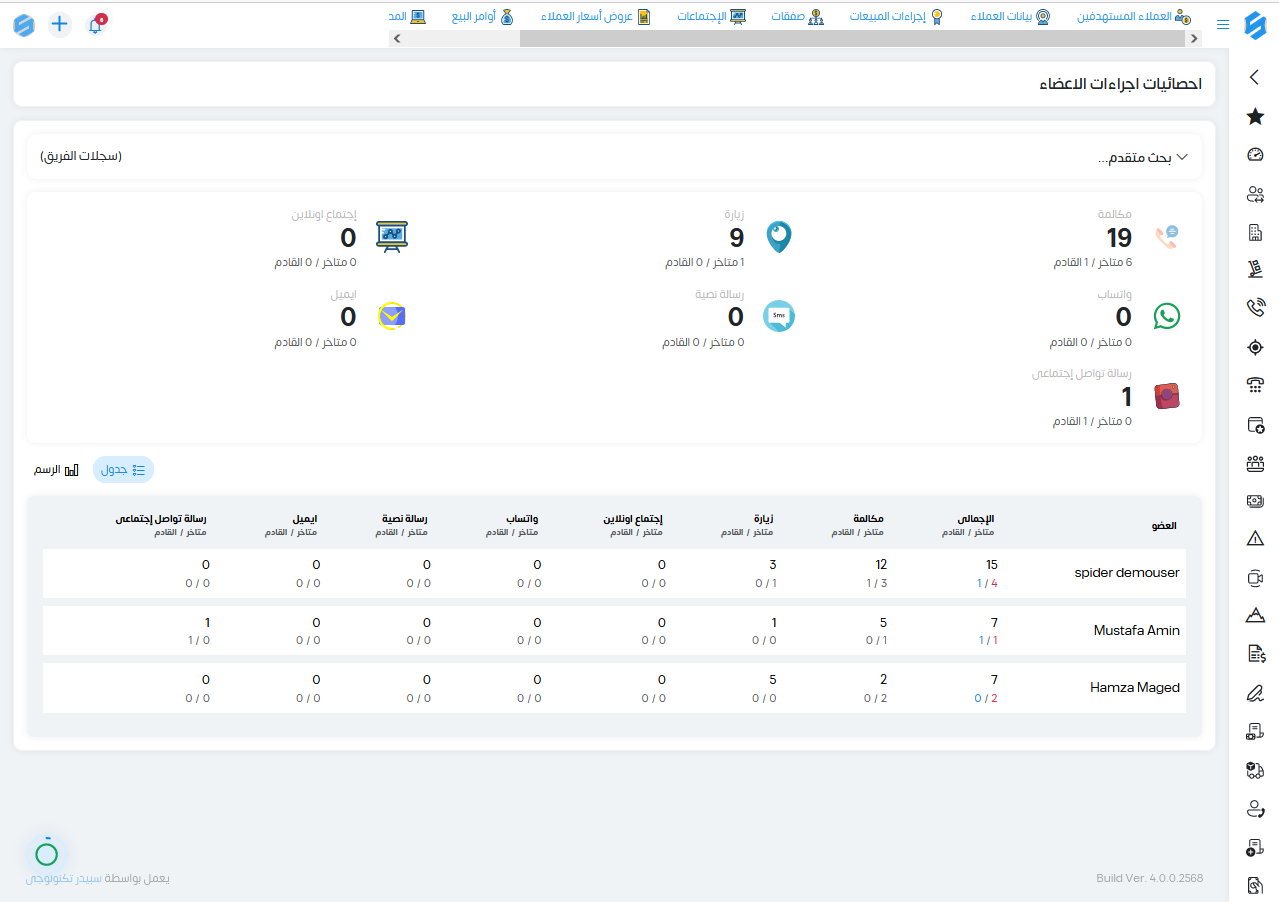Open favorites star in the sidebar
The height and width of the screenshot is (902, 1279).
[1255, 116]
